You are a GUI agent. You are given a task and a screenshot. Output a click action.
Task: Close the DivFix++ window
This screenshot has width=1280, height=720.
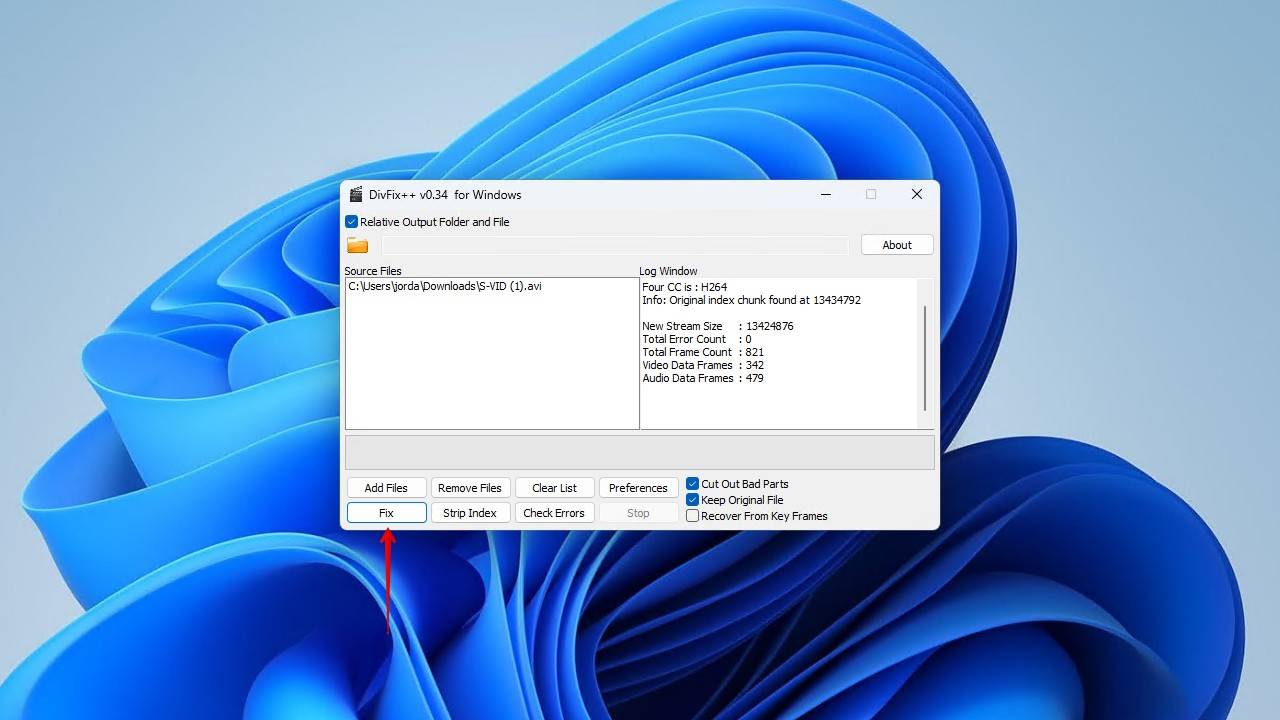[916, 195]
